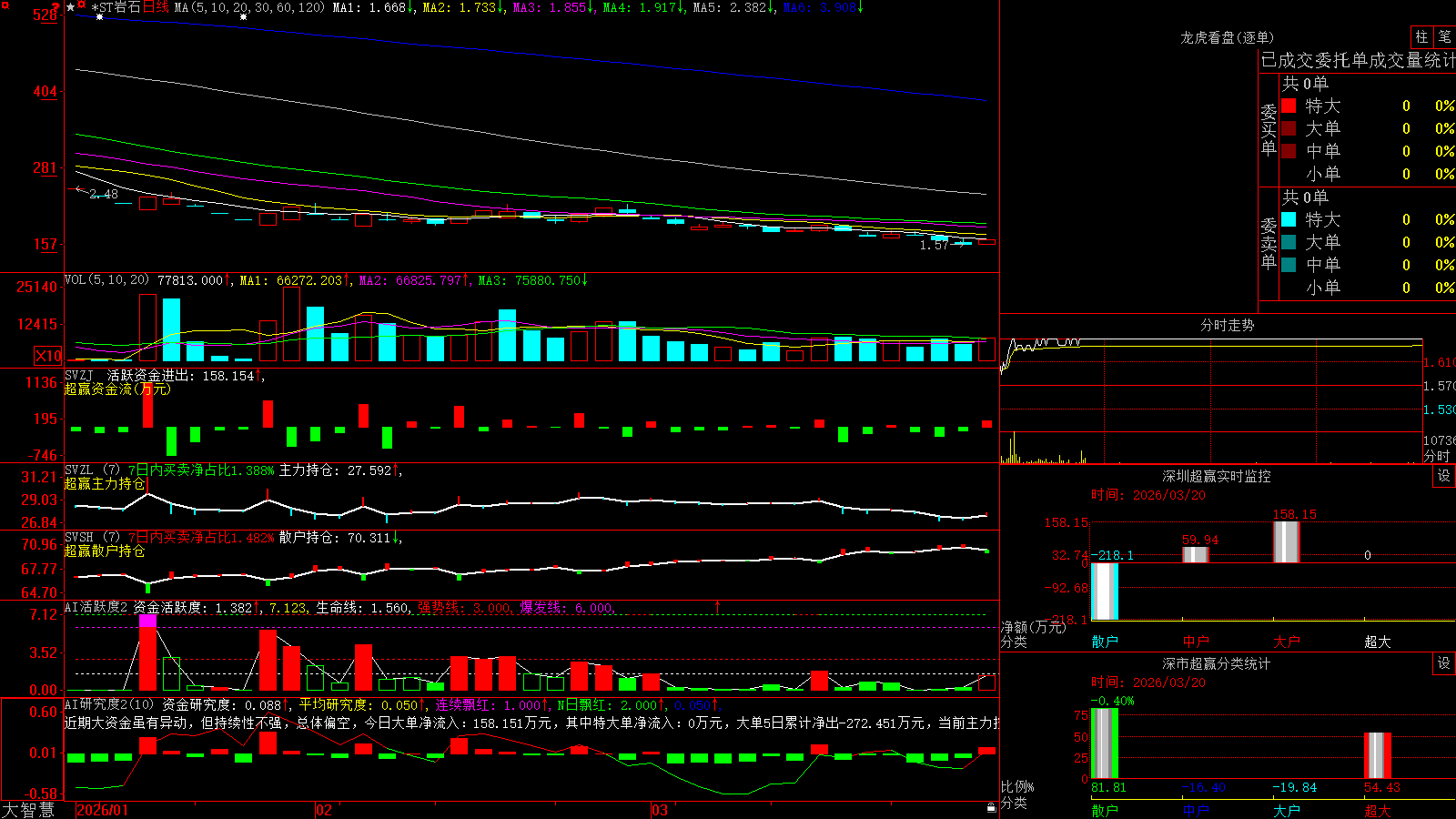Click the red gear icon at top-left corner

point(5,5)
